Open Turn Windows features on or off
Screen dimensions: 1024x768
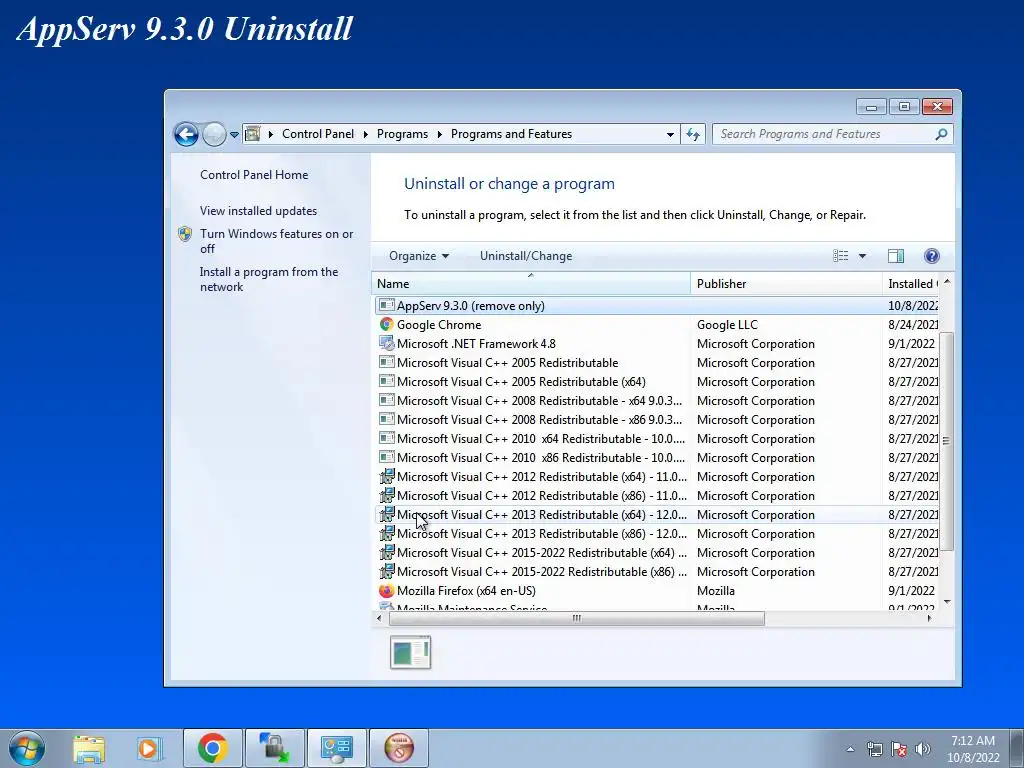276,241
